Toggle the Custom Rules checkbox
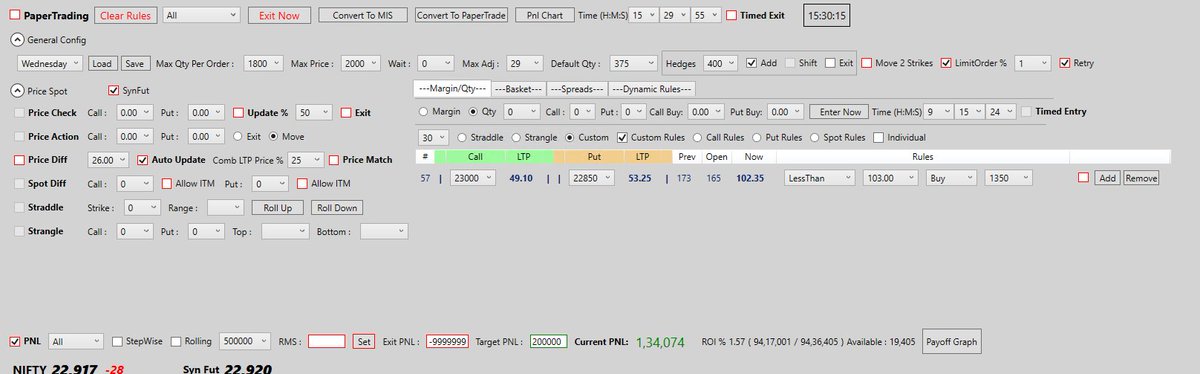 (x=623, y=137)
